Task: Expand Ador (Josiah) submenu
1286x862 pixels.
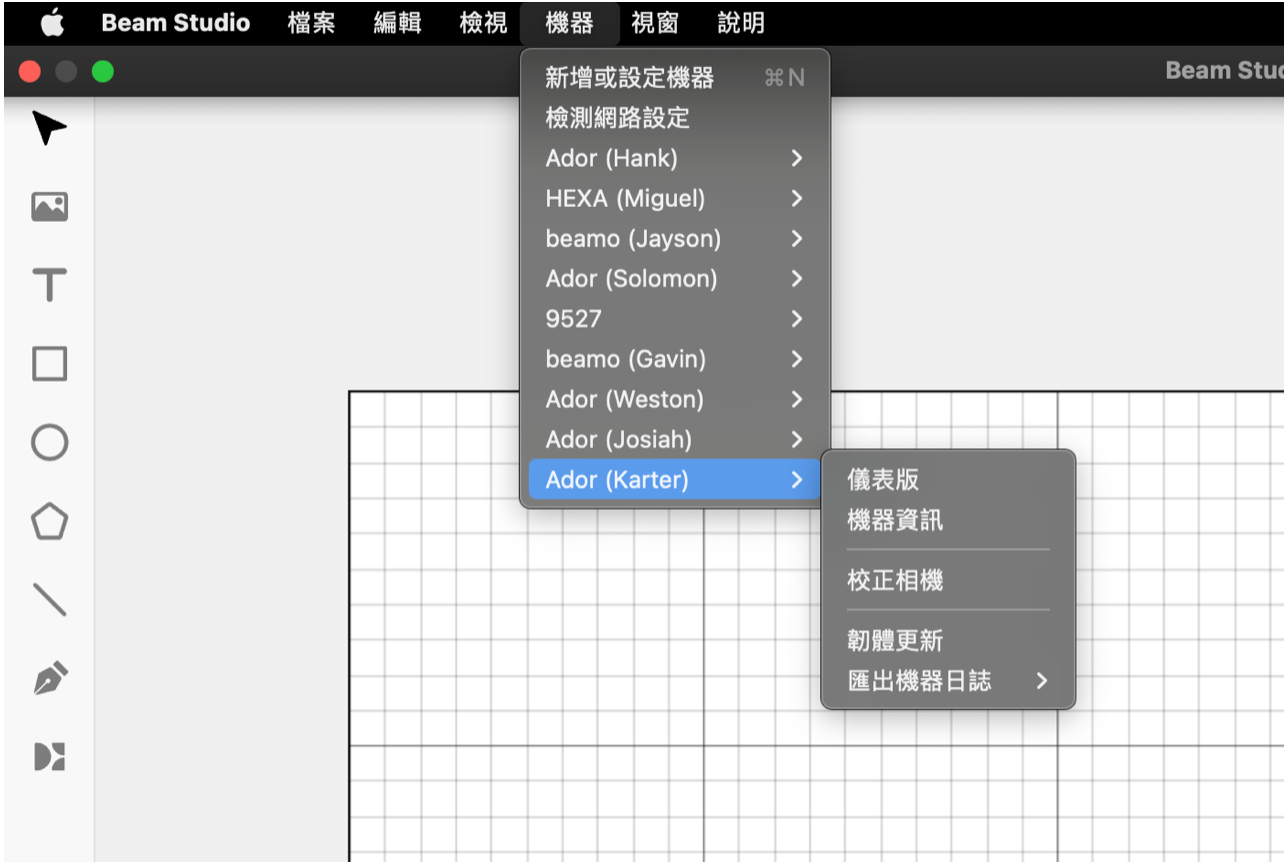Action: tap(675, 439)
